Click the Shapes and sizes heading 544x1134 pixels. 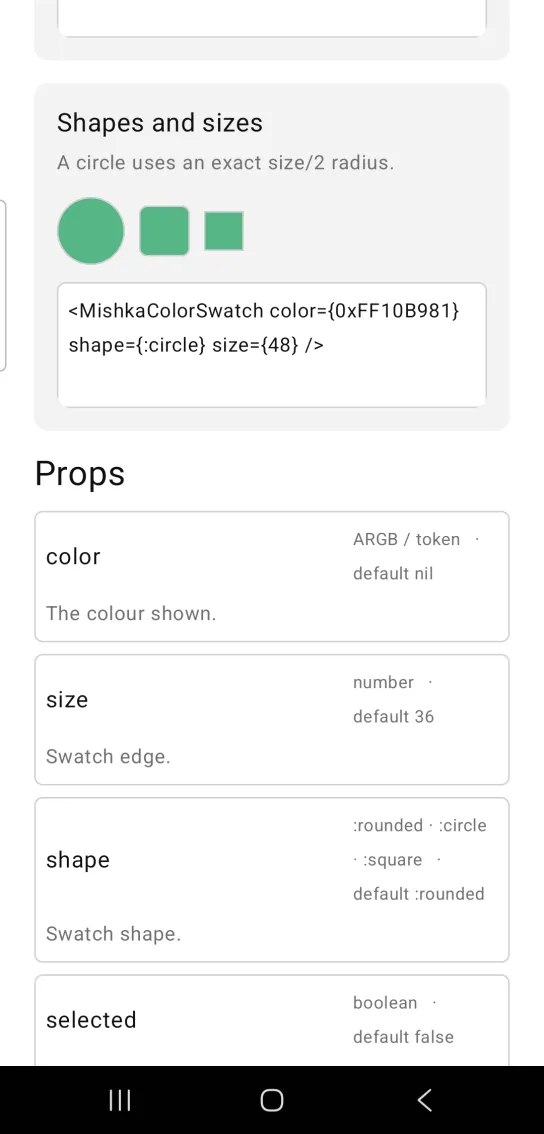click(160, 123)
